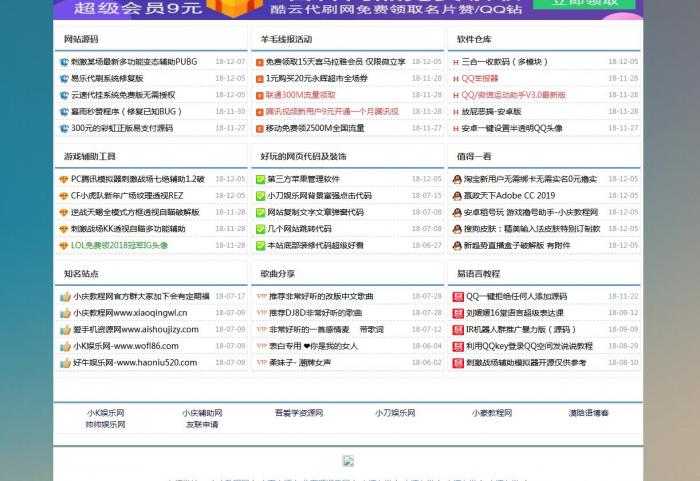Click the broken image placeholder in footer
This screenshot has height=481, width=700.
[x=348, y=461]
